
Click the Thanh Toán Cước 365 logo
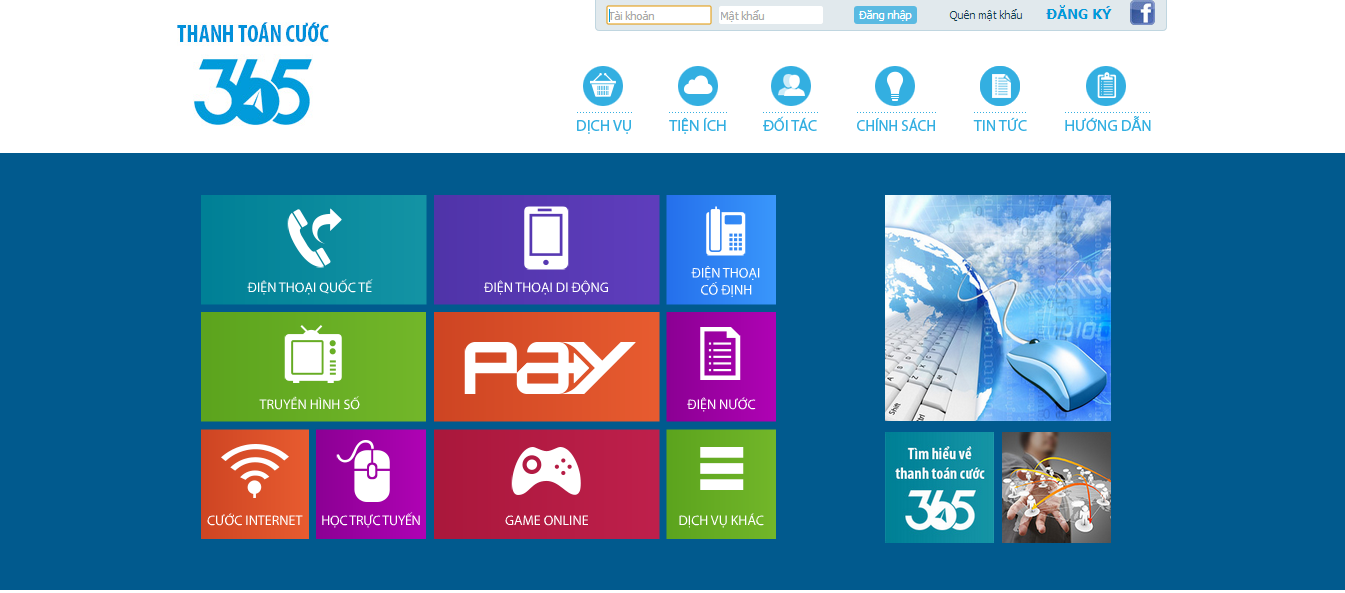(253, 75)
